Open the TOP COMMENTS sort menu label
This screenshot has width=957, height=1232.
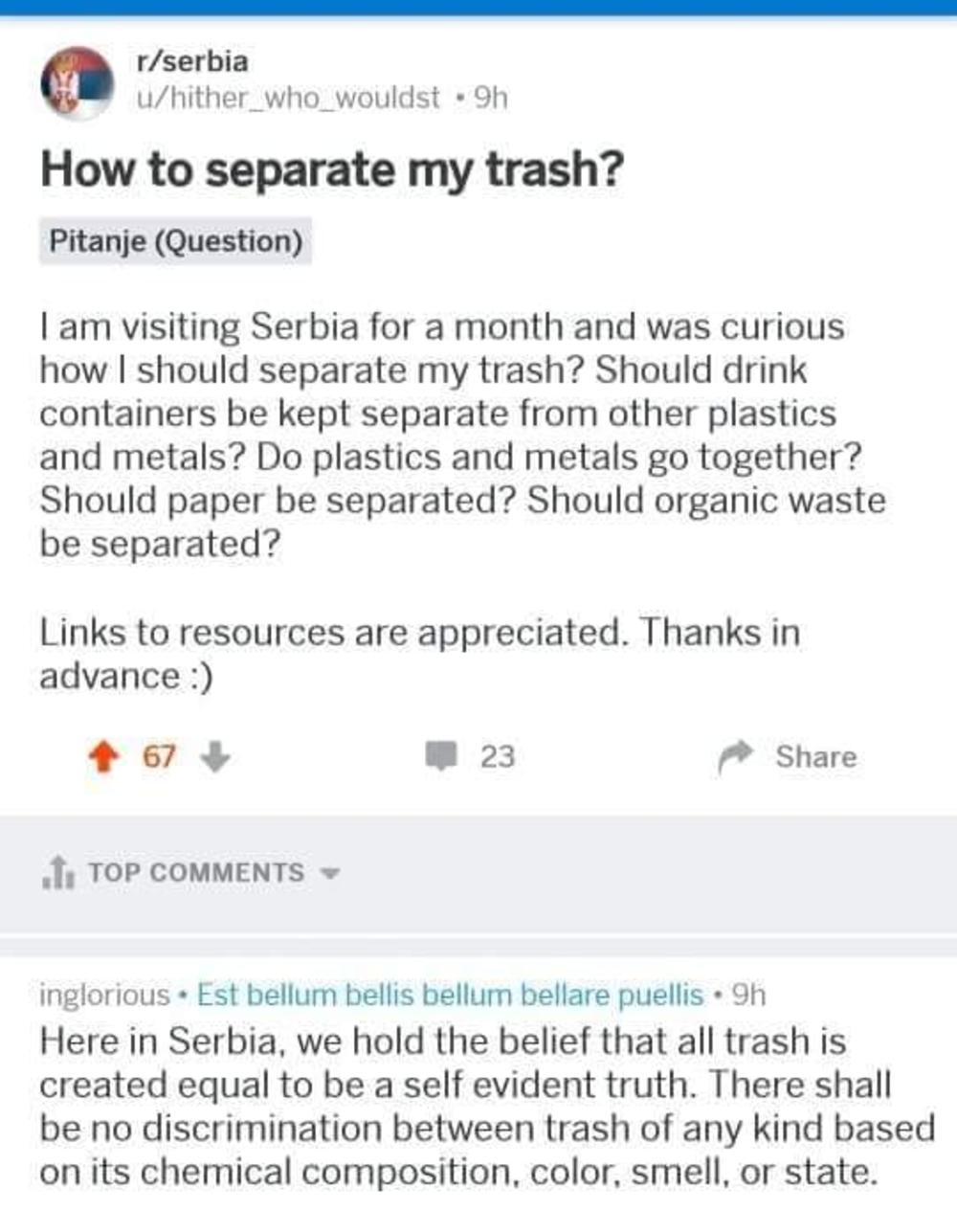[196, 873]
